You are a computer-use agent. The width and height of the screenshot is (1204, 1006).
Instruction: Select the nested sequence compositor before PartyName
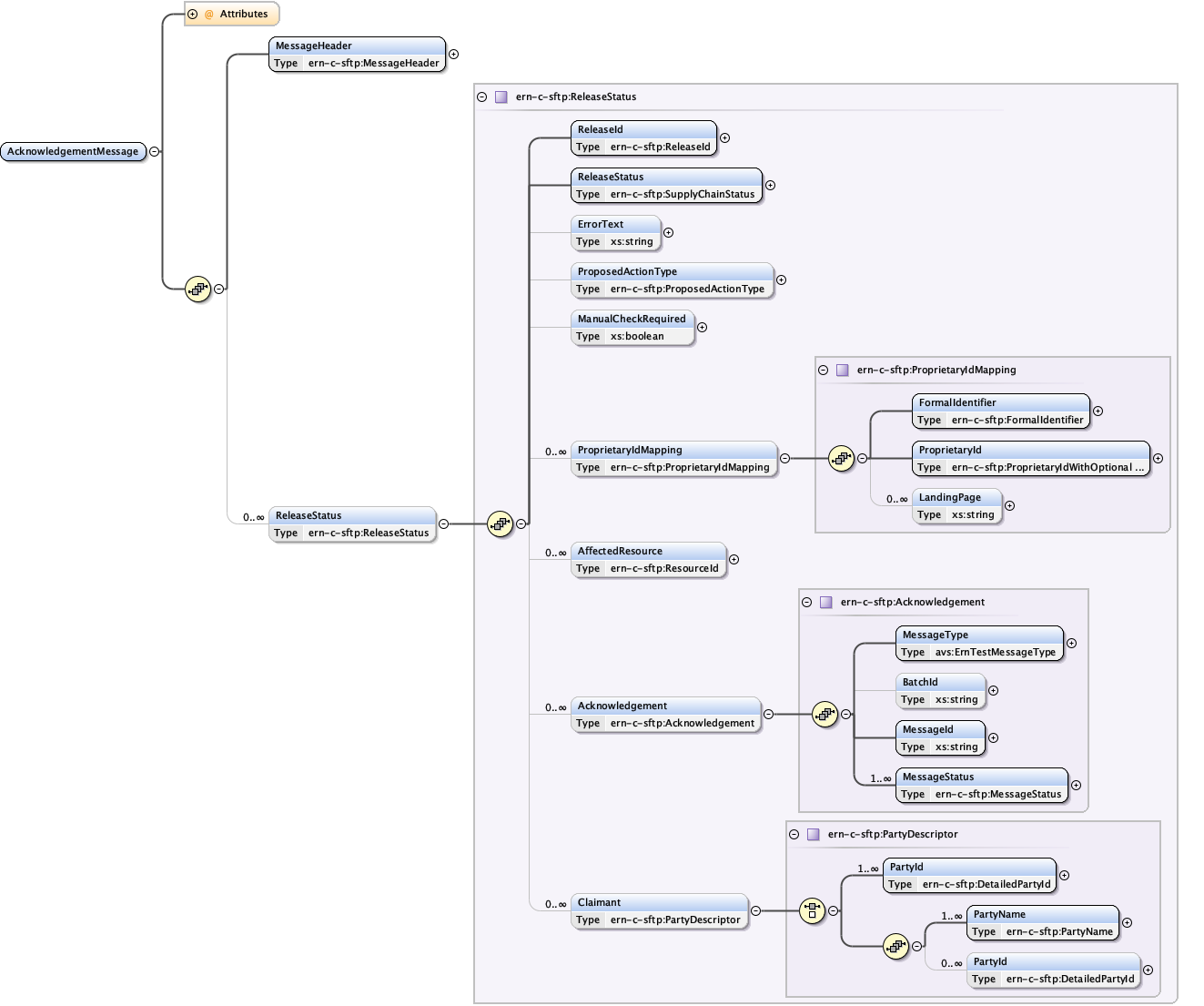(895, 947)
